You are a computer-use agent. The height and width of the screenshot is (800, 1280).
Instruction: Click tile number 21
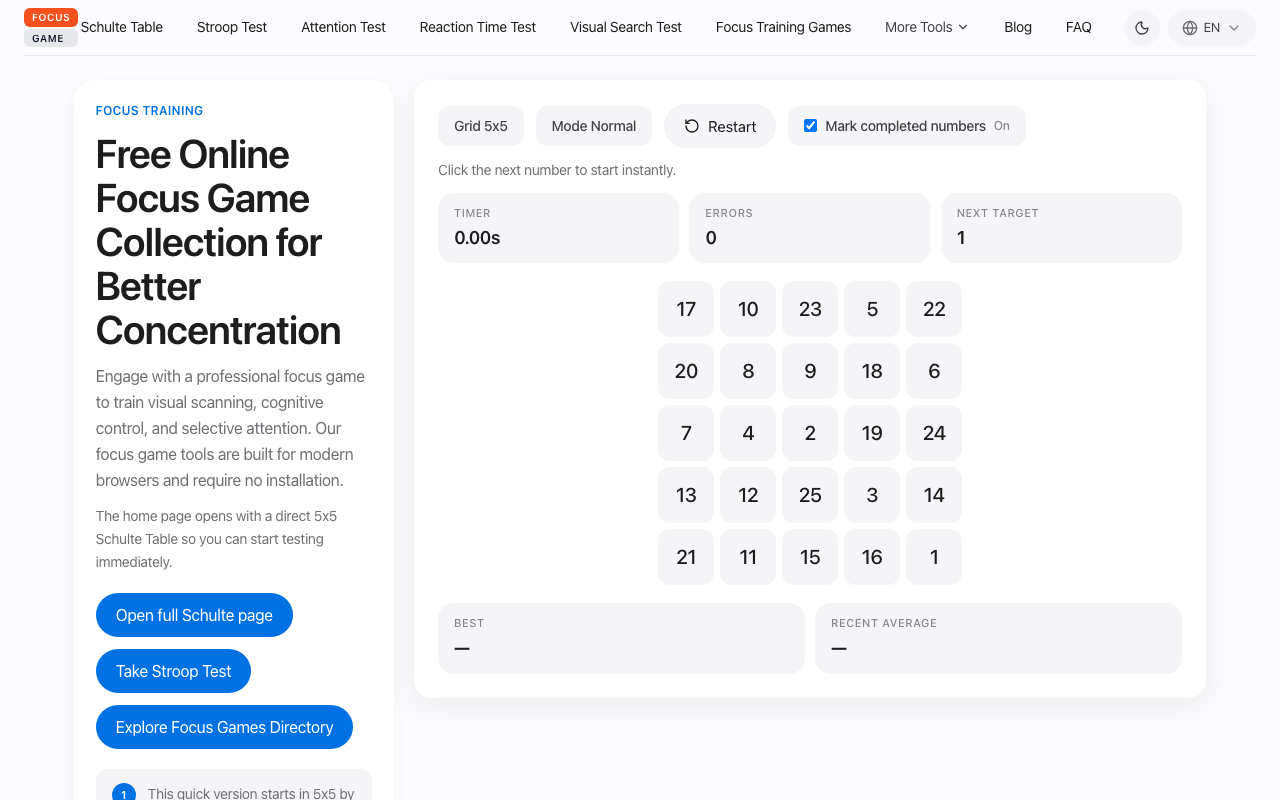point(686,557)
